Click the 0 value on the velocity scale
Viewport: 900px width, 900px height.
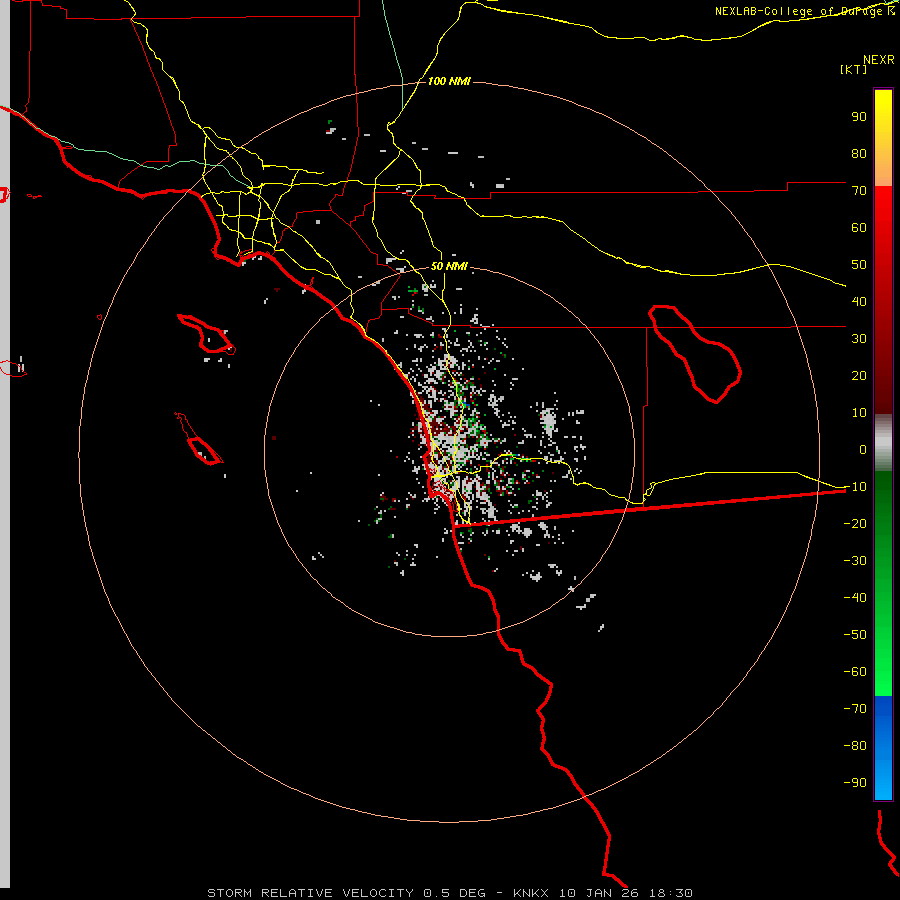coord(863,450)
